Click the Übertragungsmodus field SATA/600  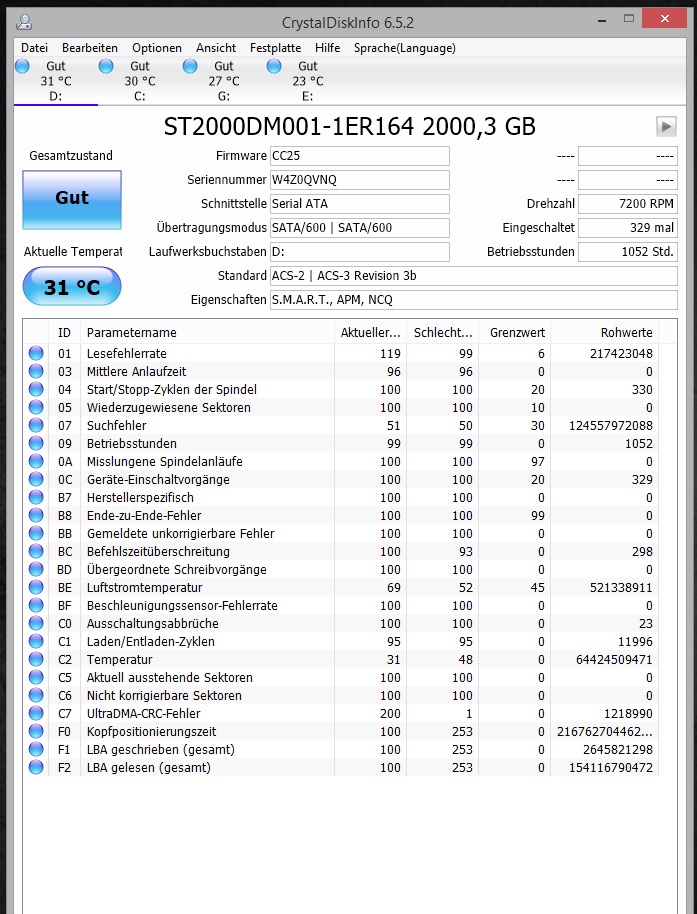click(360, 227)
